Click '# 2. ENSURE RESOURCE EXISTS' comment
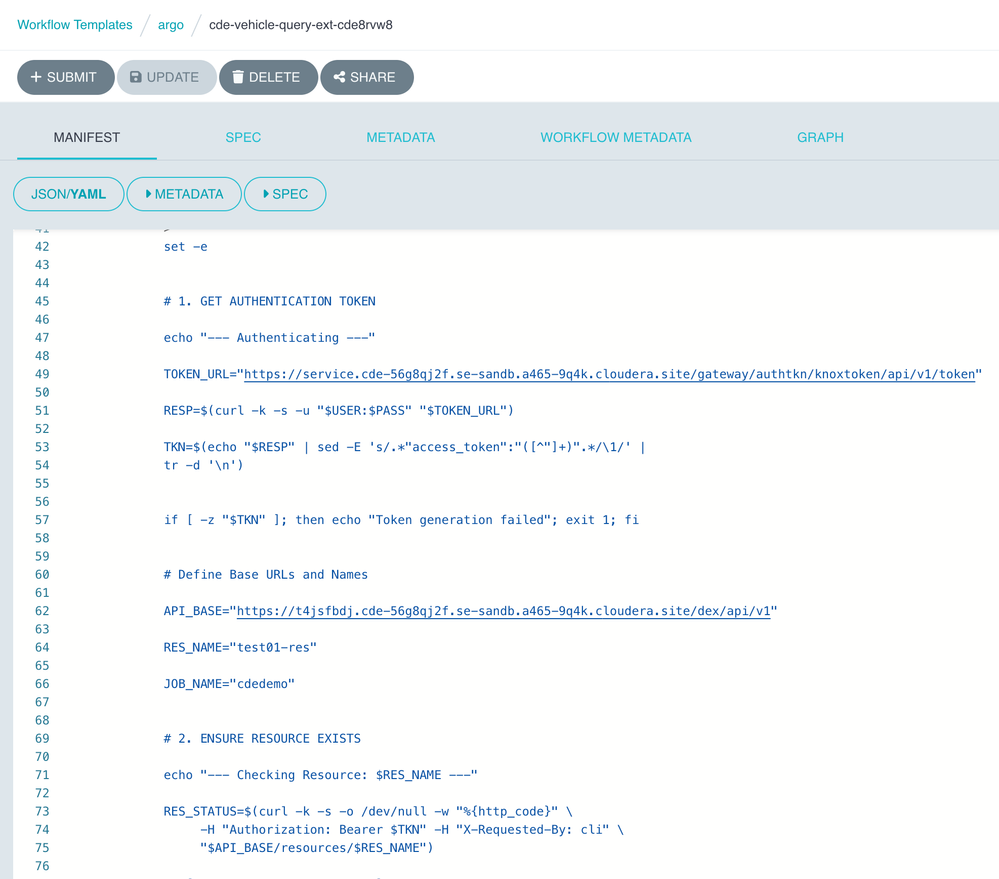999x879 pixels. 262,739
